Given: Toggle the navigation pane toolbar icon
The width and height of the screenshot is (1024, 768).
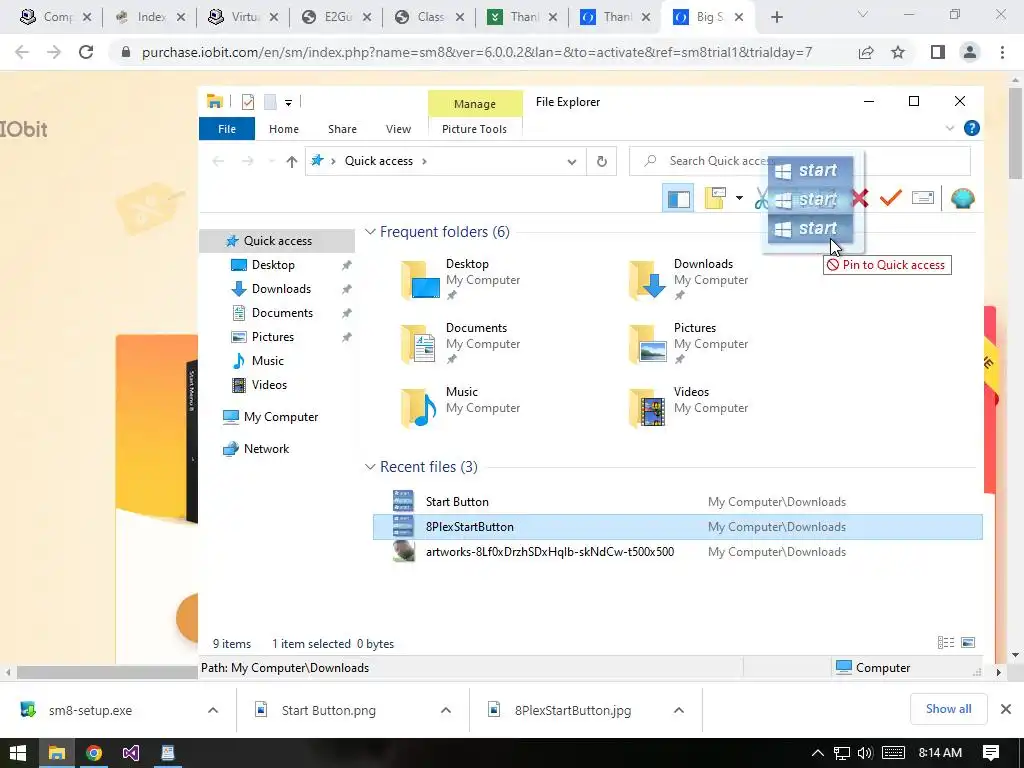Looking at the screenshot, I should click(x=678, y=199).
